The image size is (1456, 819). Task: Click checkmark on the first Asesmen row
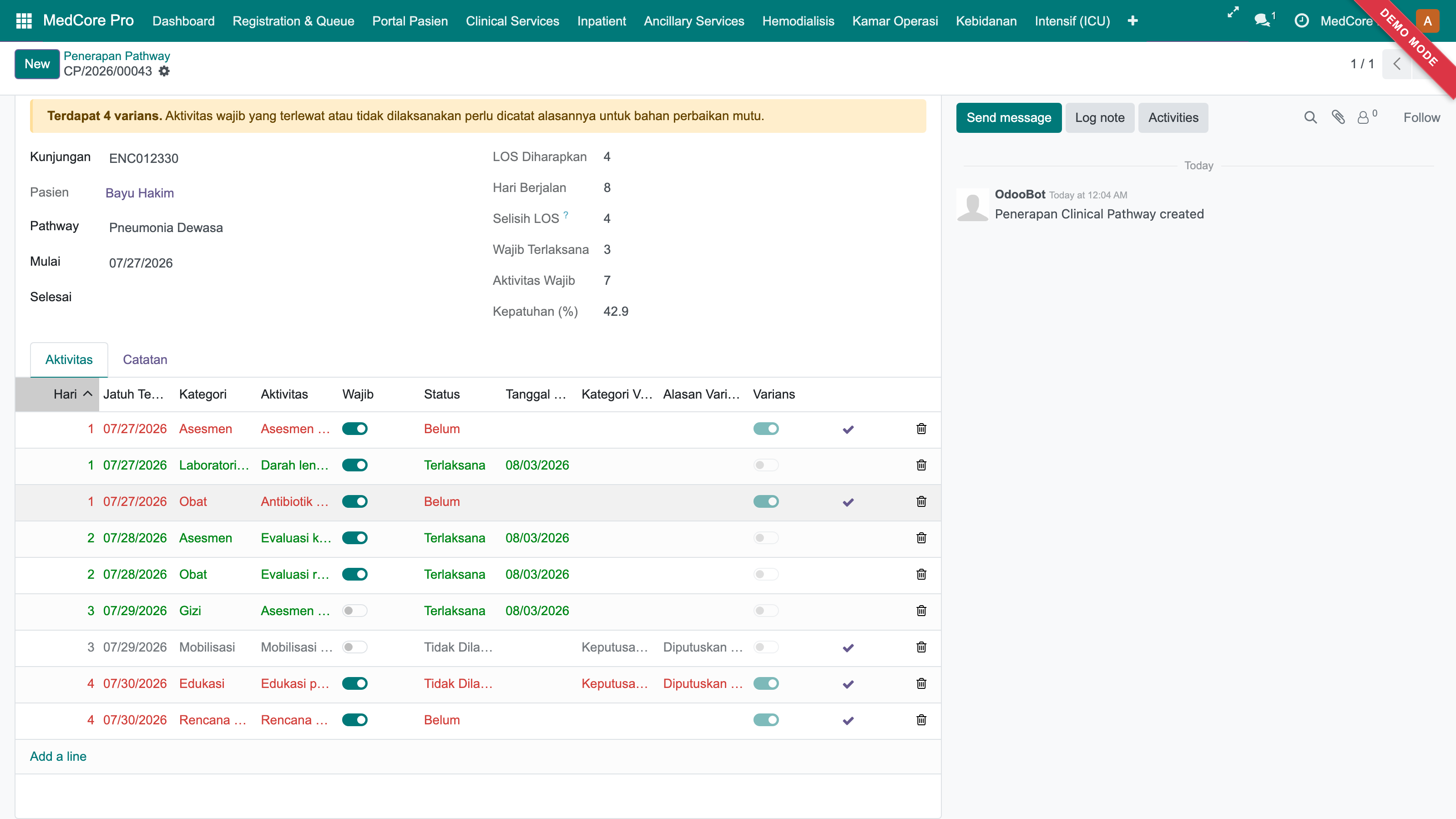coord(848,430)
